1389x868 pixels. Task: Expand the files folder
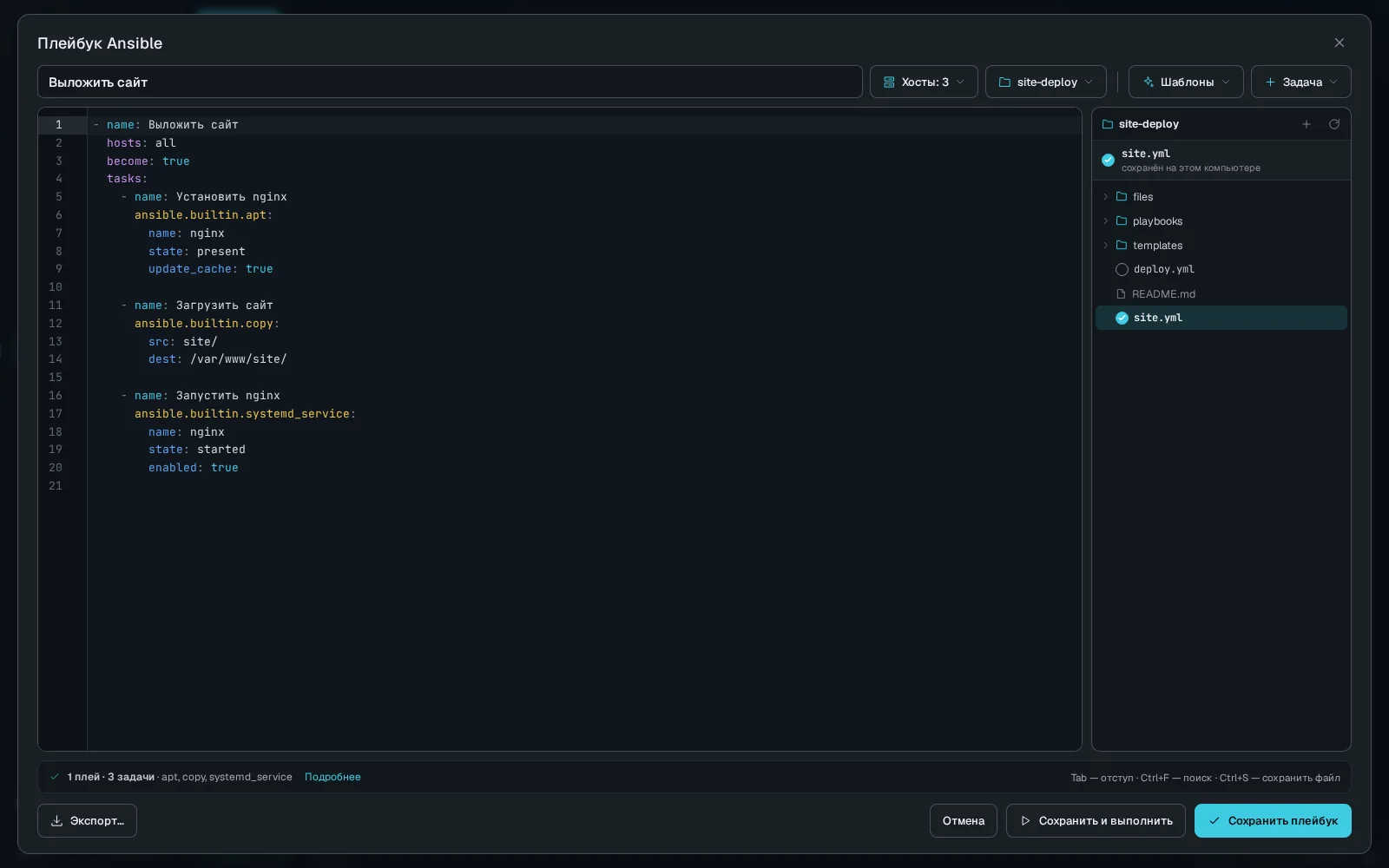coord(1106,197)
